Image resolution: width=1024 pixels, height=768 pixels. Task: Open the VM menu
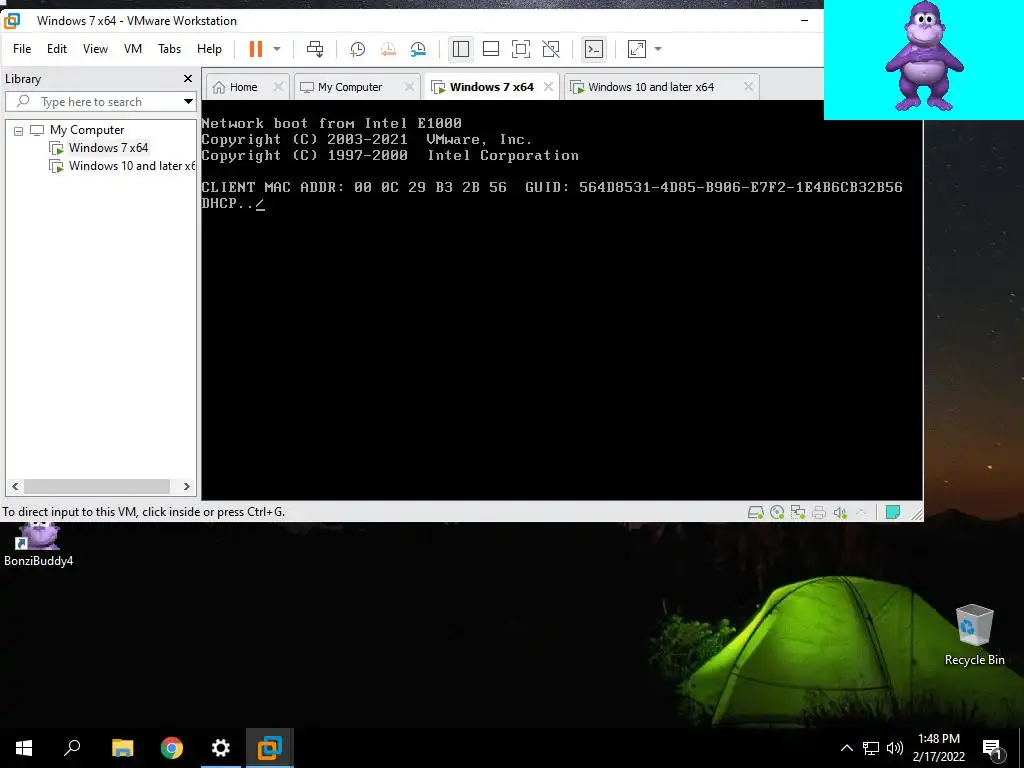(133, 49)
